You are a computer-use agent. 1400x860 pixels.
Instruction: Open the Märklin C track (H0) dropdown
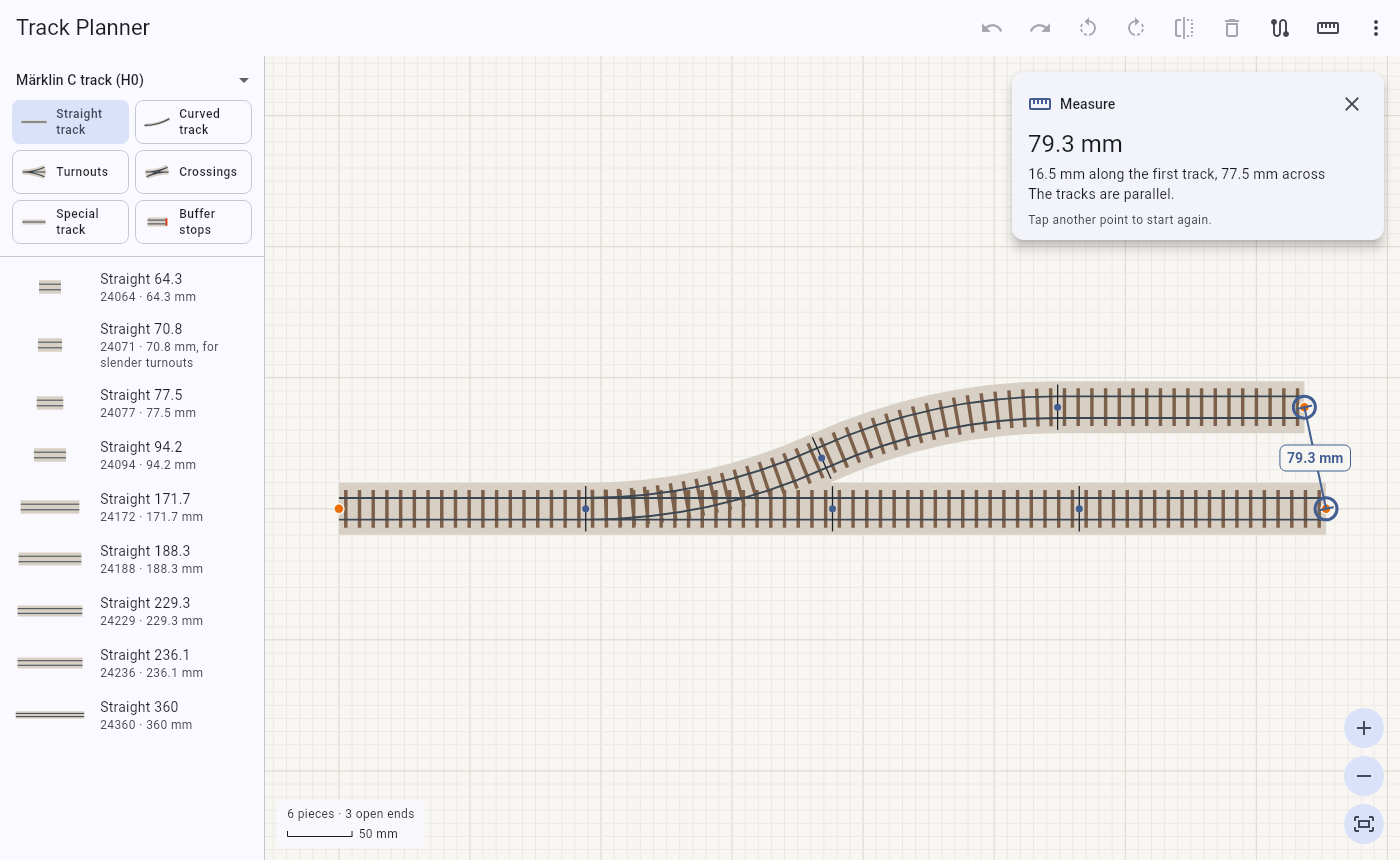tap(132, 80)
